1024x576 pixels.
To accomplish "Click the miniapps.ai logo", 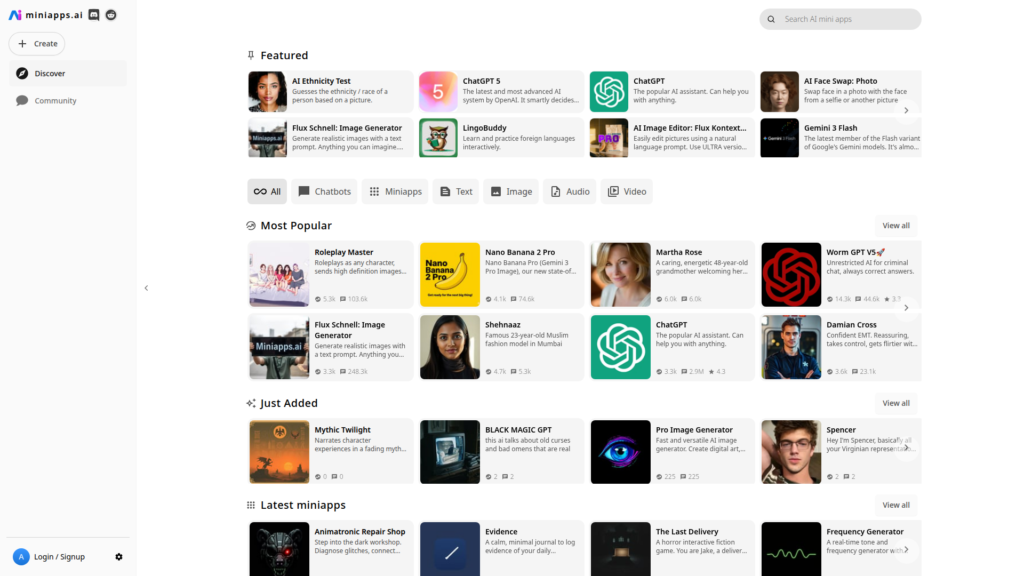I will tap(46, 15).
